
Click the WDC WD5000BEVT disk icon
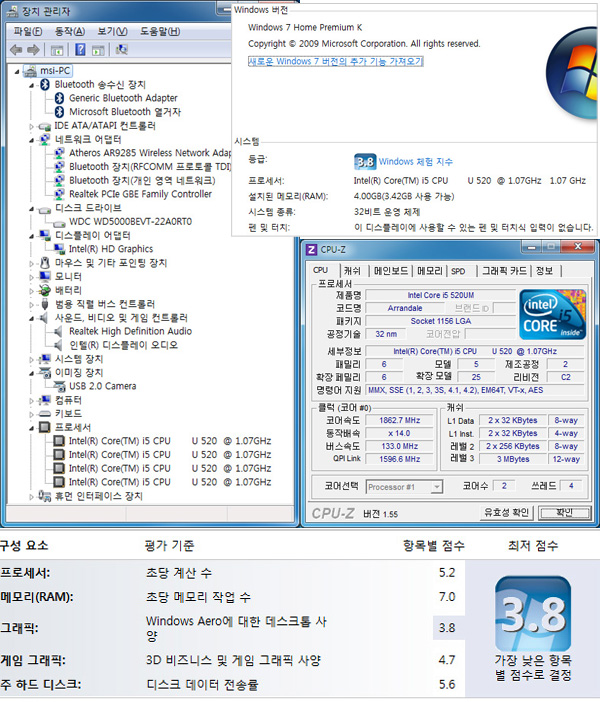(x=59, y=223)
